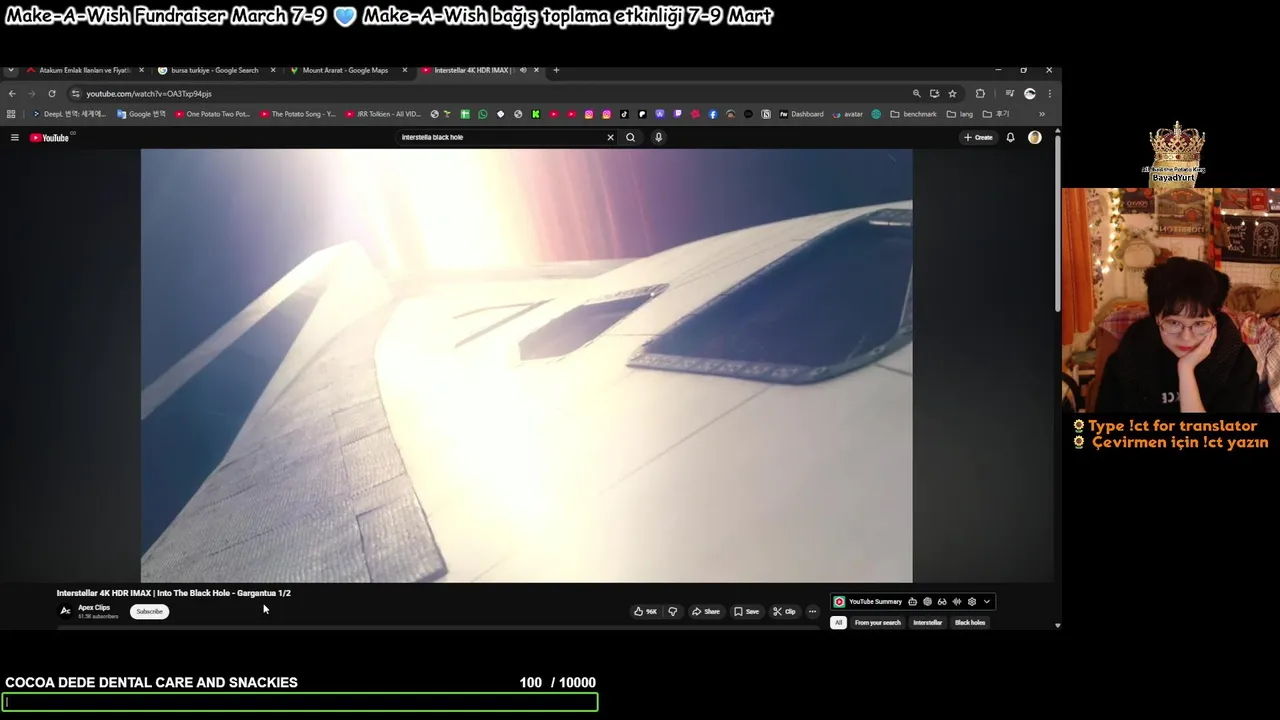Open the YouTube hamburger guide menu

(14, 137)
